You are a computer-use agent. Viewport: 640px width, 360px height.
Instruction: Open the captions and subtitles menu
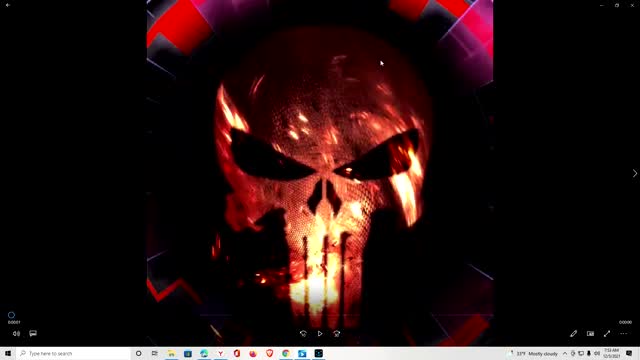[x=33, y=333]
